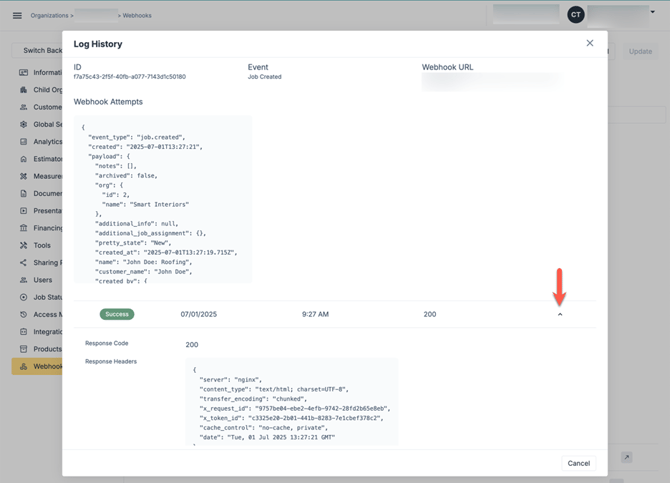
Task: Click the Success status badge
Action: [x=116, y=314]
